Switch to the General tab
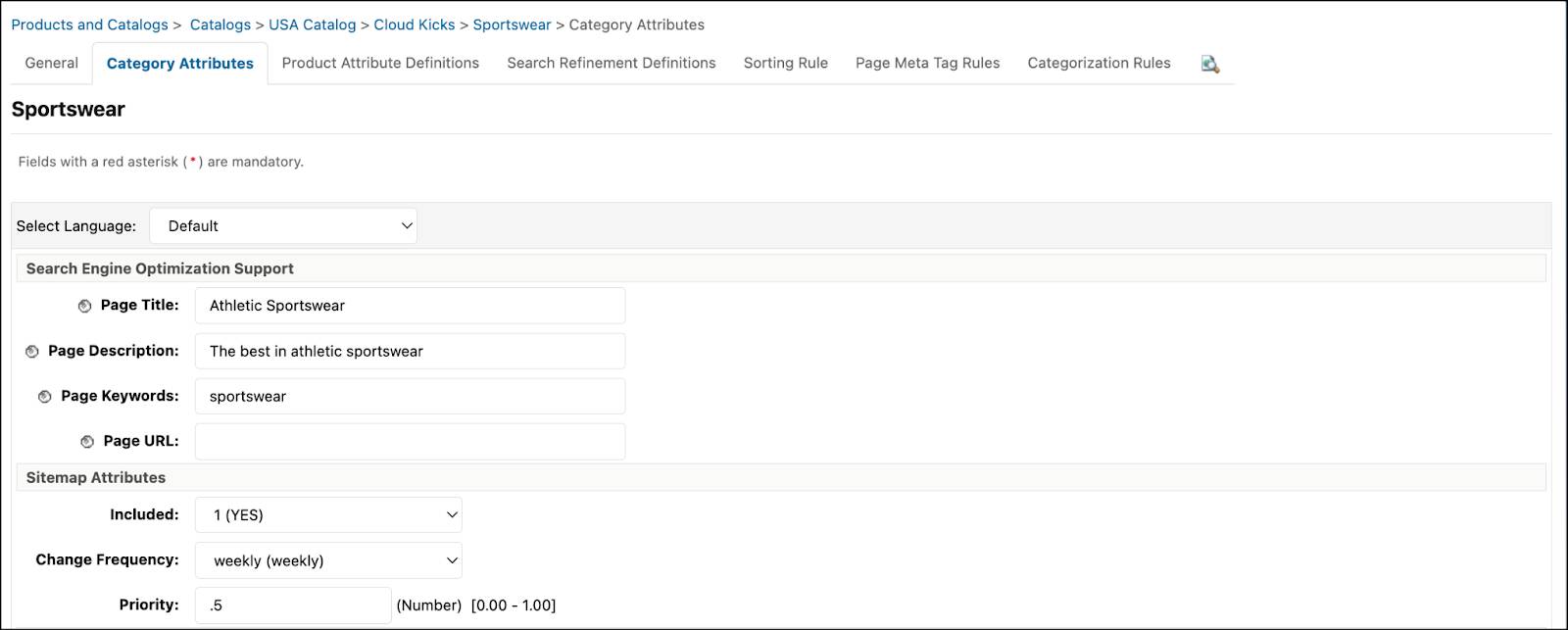 [51, 63]
